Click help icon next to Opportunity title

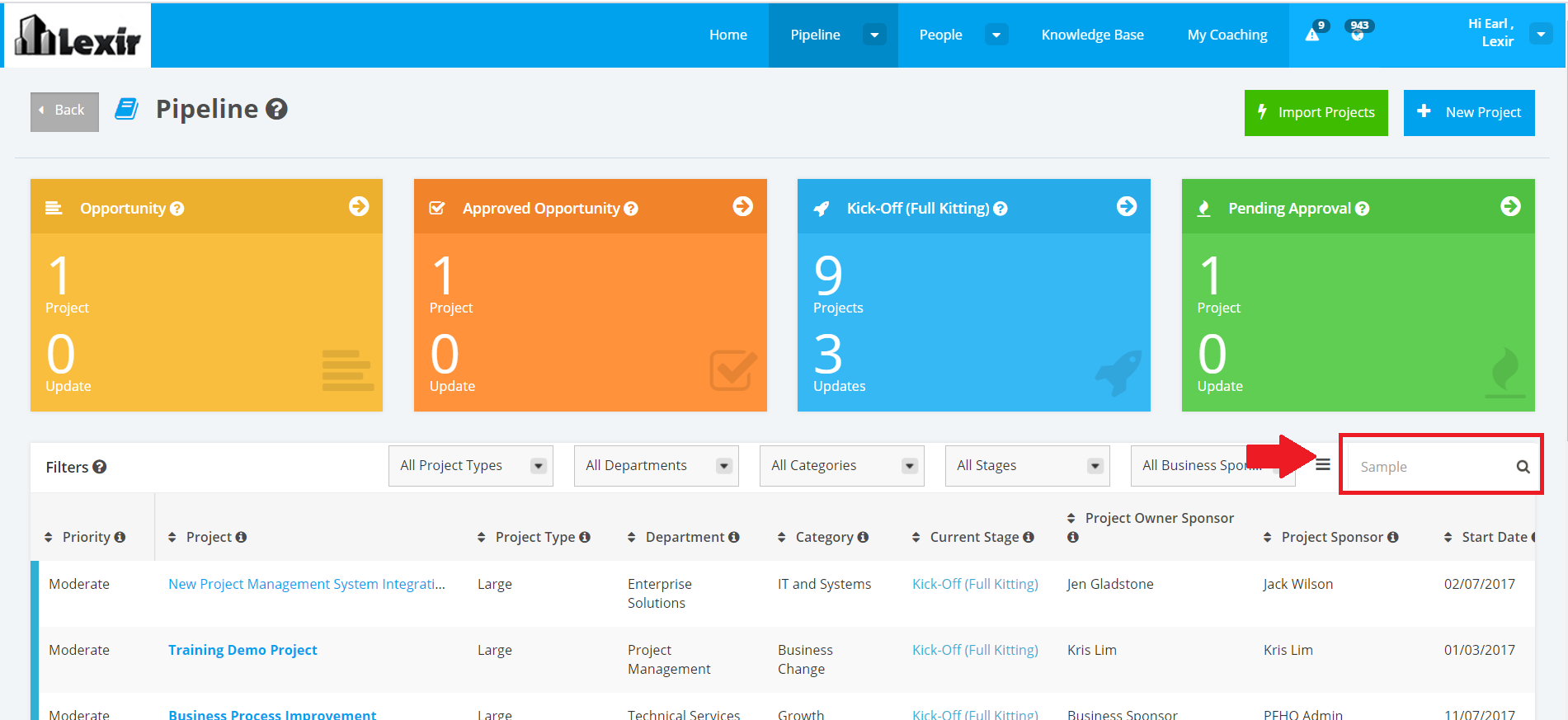177,209
